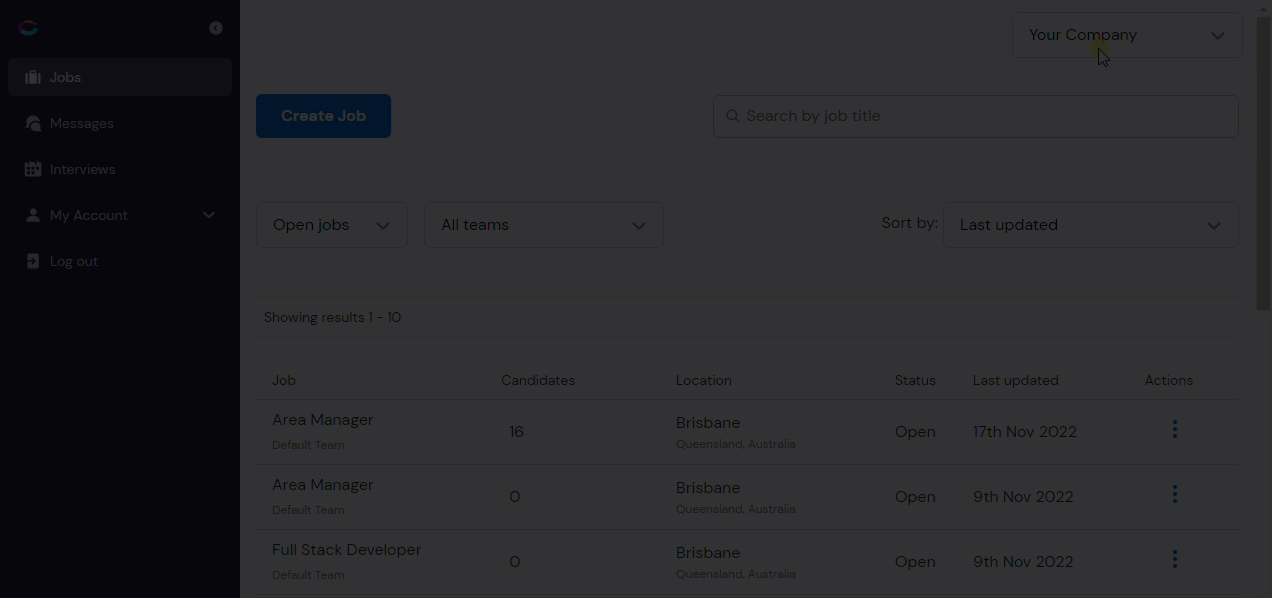The height and width of the screenshot is (598, 1272).
Task: Collapse the sidebar with the arrow icon
Action: (x=216, y=28)
